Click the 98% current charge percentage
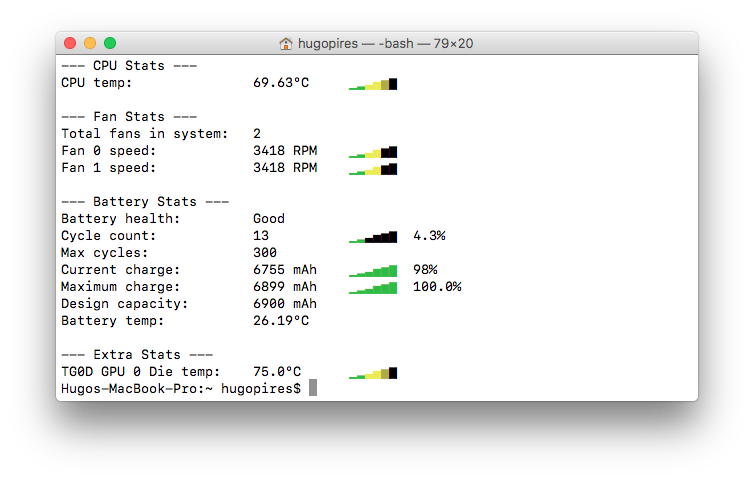Screen dimensions: 754x481 pyautogui.click(x=425, y=270)
